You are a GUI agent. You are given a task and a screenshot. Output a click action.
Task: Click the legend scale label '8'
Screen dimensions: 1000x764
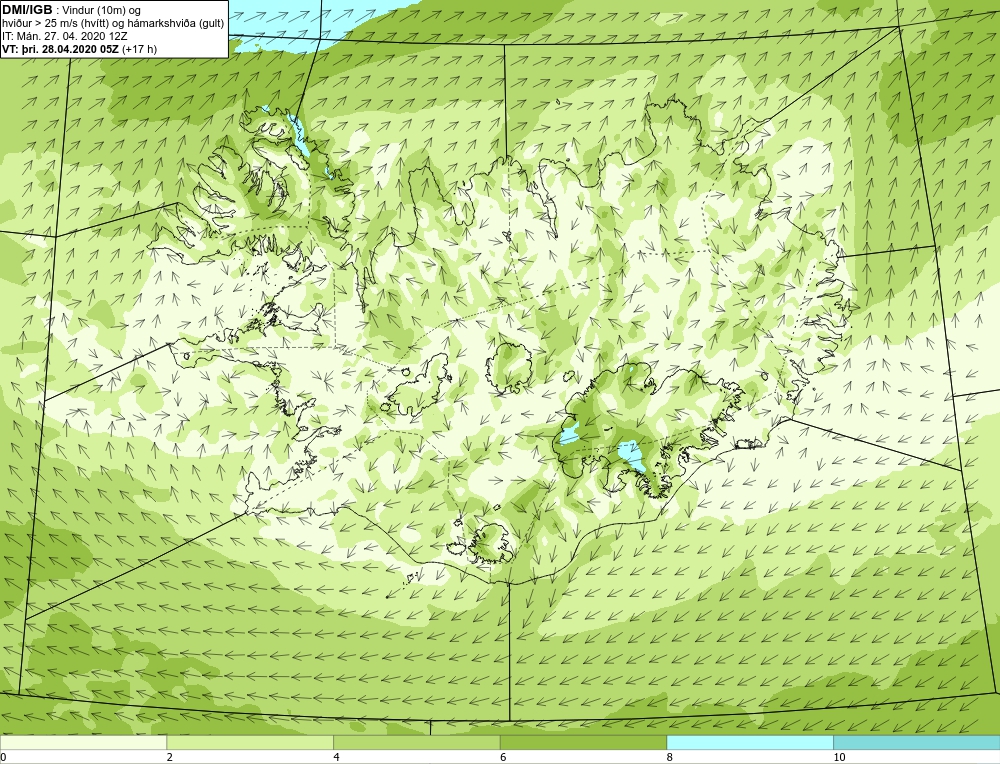670,757
